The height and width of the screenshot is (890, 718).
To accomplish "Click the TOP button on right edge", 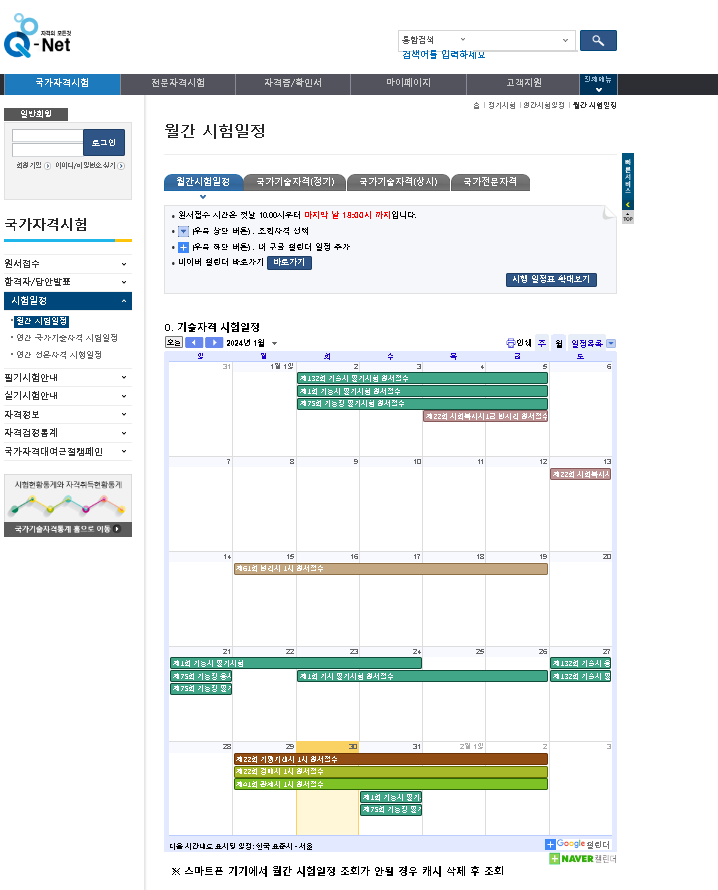I will [628, 217].
